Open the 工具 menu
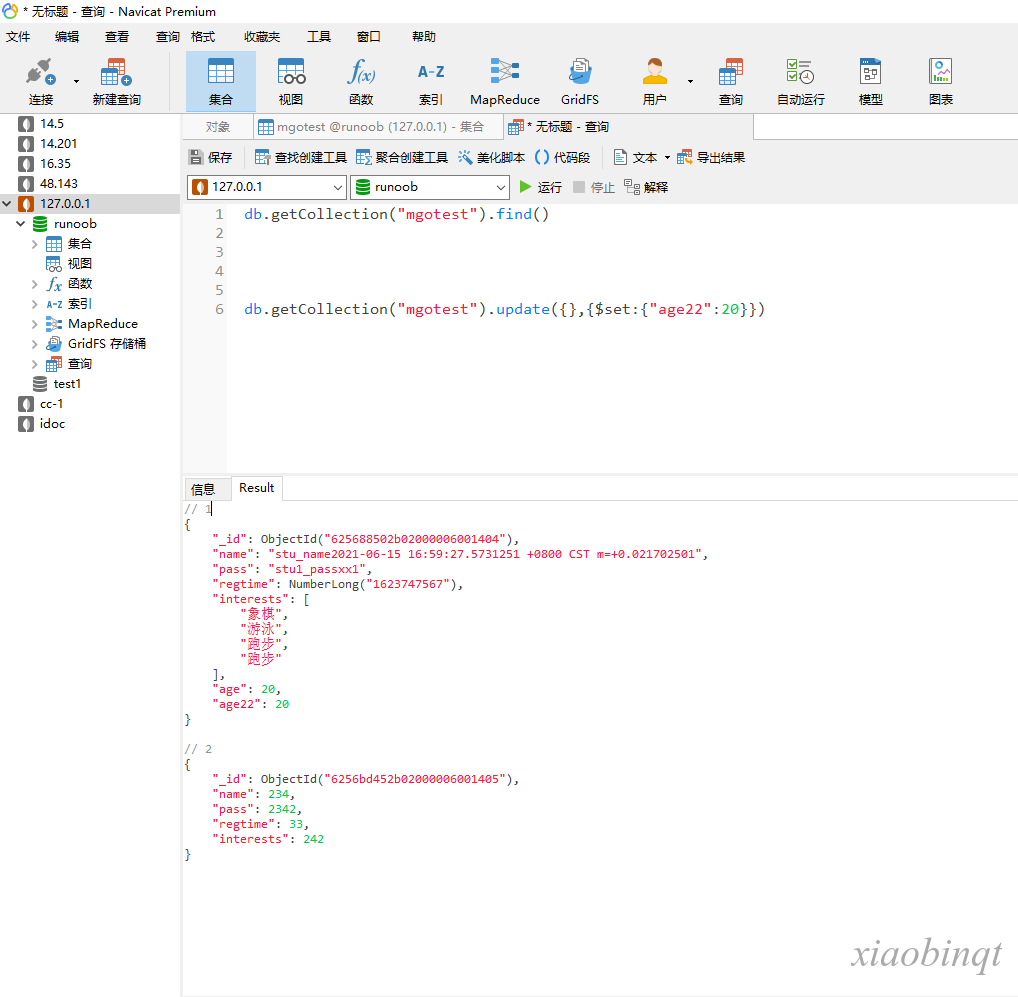Image resolution: width=1018 pixels, height=997 pixels. point(319,36)
